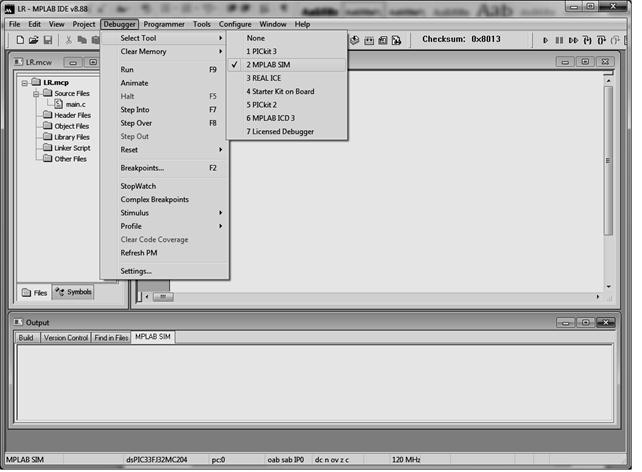Click the New File toolbar icon
The image size is (642, 472).
tap(20, 40)
